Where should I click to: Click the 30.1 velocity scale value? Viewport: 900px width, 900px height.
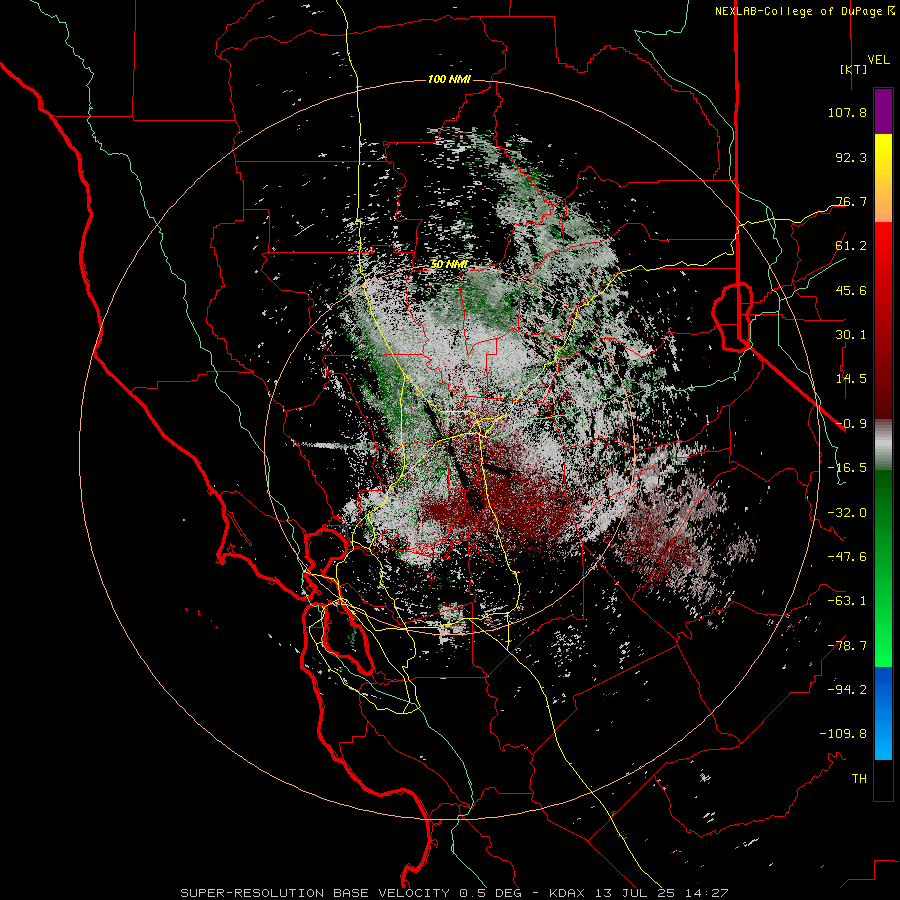(x=851, y=335)
